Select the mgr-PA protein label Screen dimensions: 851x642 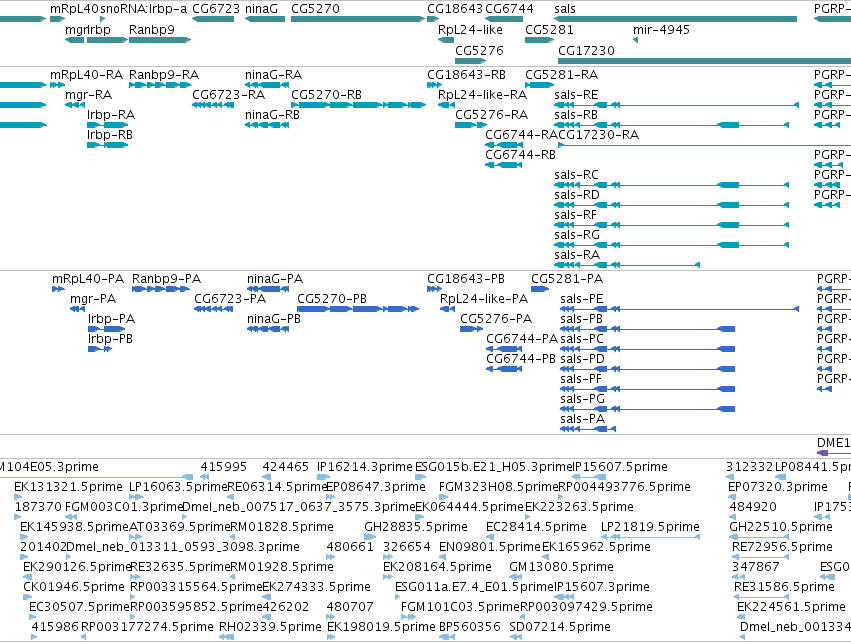pos(93,299)
